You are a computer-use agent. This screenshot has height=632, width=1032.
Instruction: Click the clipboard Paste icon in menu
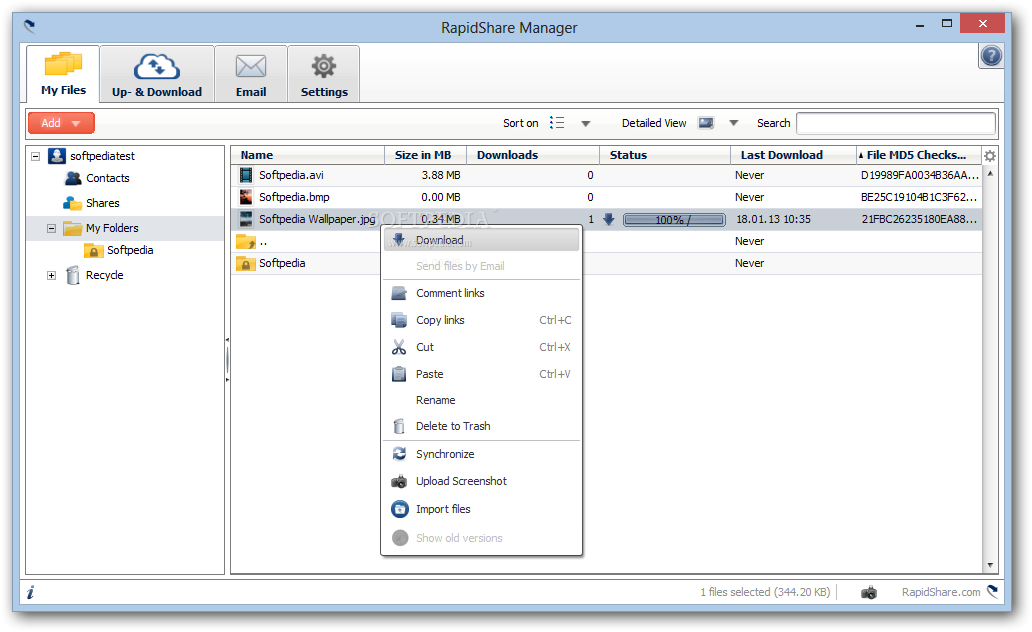click(399, 374)
